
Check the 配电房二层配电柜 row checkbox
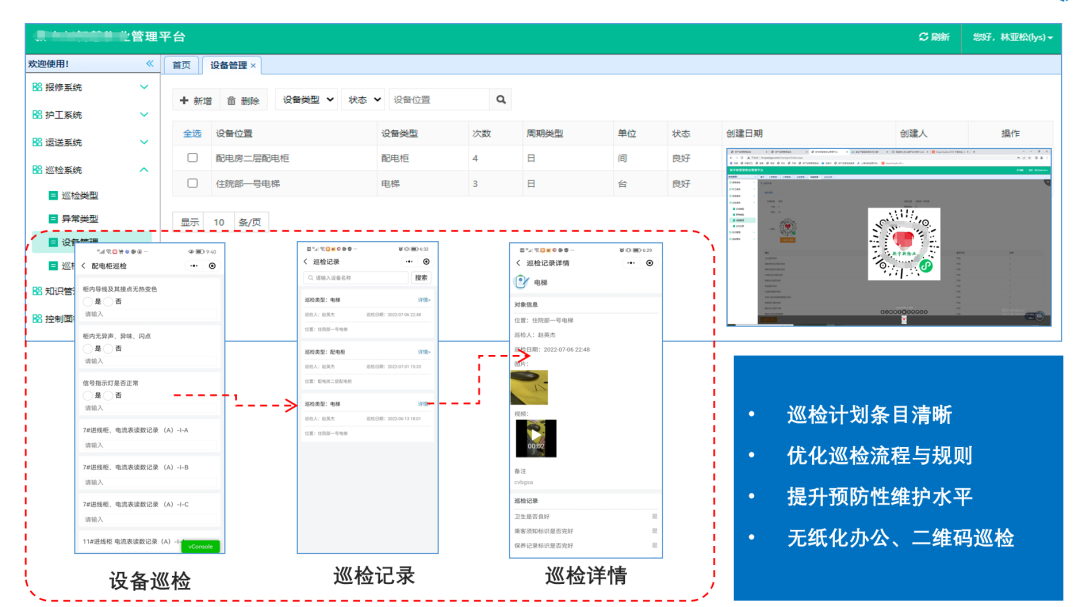click(192, 158)
